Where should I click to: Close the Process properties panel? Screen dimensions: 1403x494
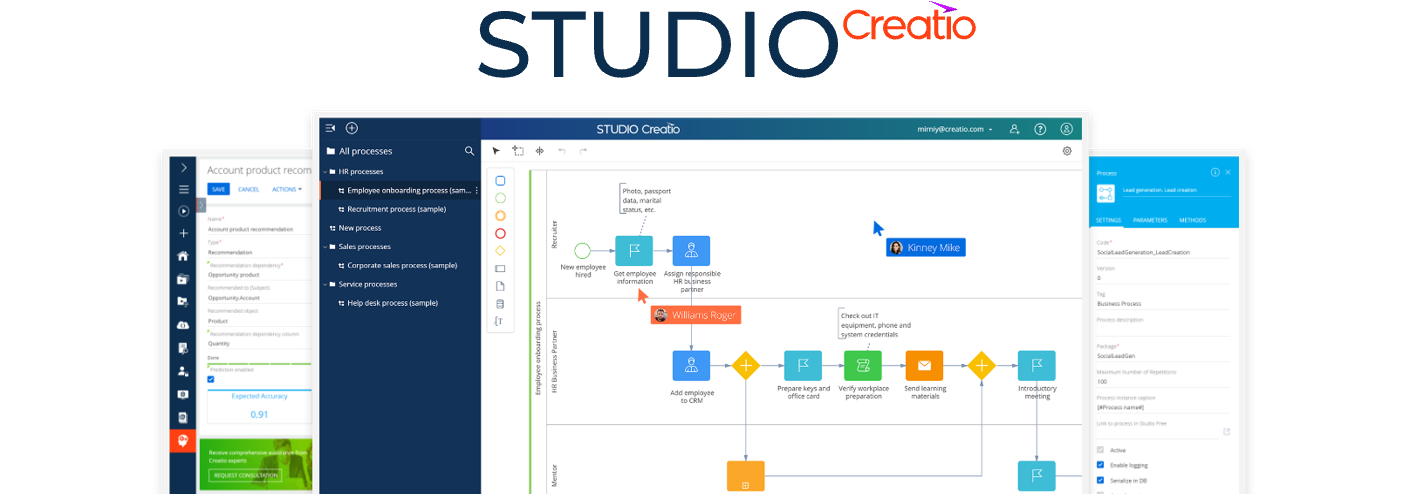click(1229, 172)
